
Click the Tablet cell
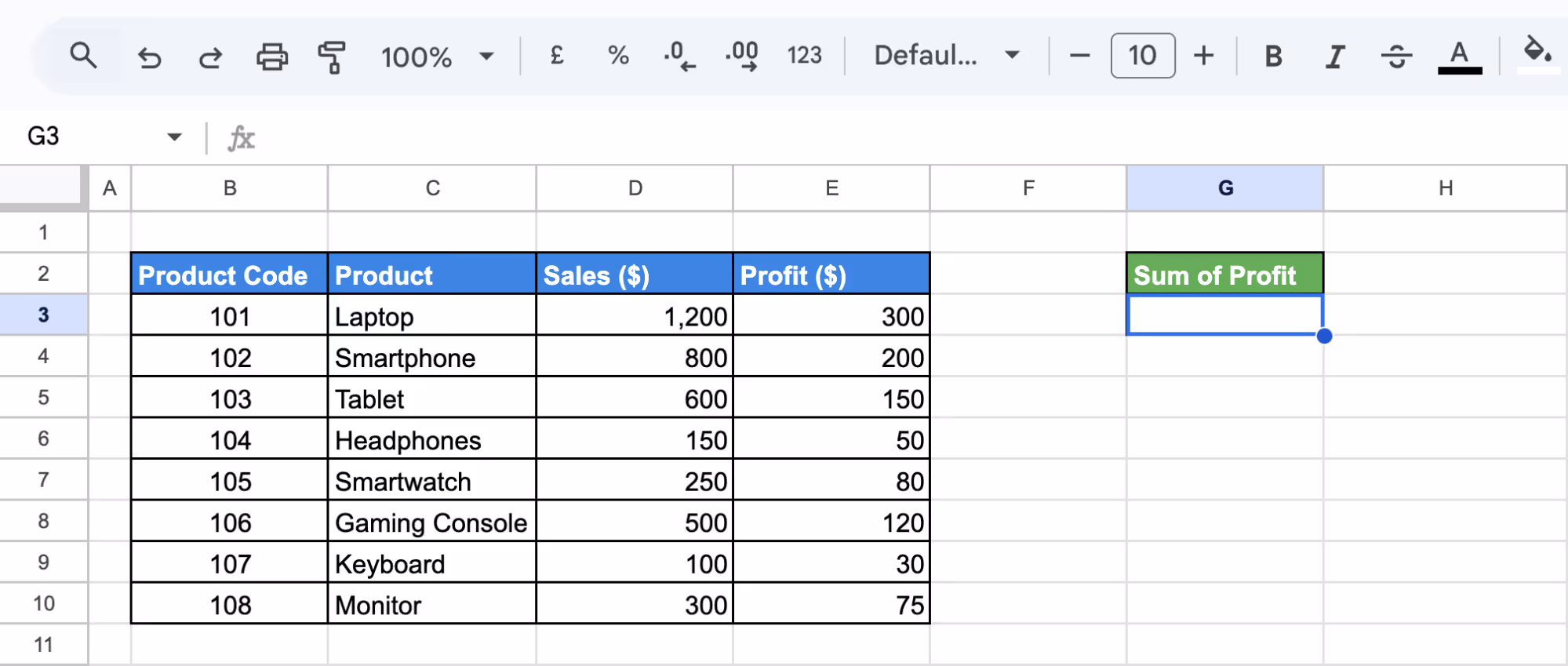tap(432, 398)
